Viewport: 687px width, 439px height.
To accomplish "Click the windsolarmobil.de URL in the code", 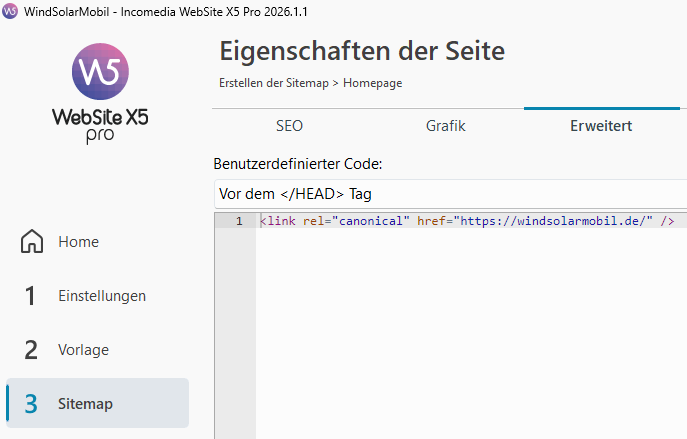I will 553,221.
